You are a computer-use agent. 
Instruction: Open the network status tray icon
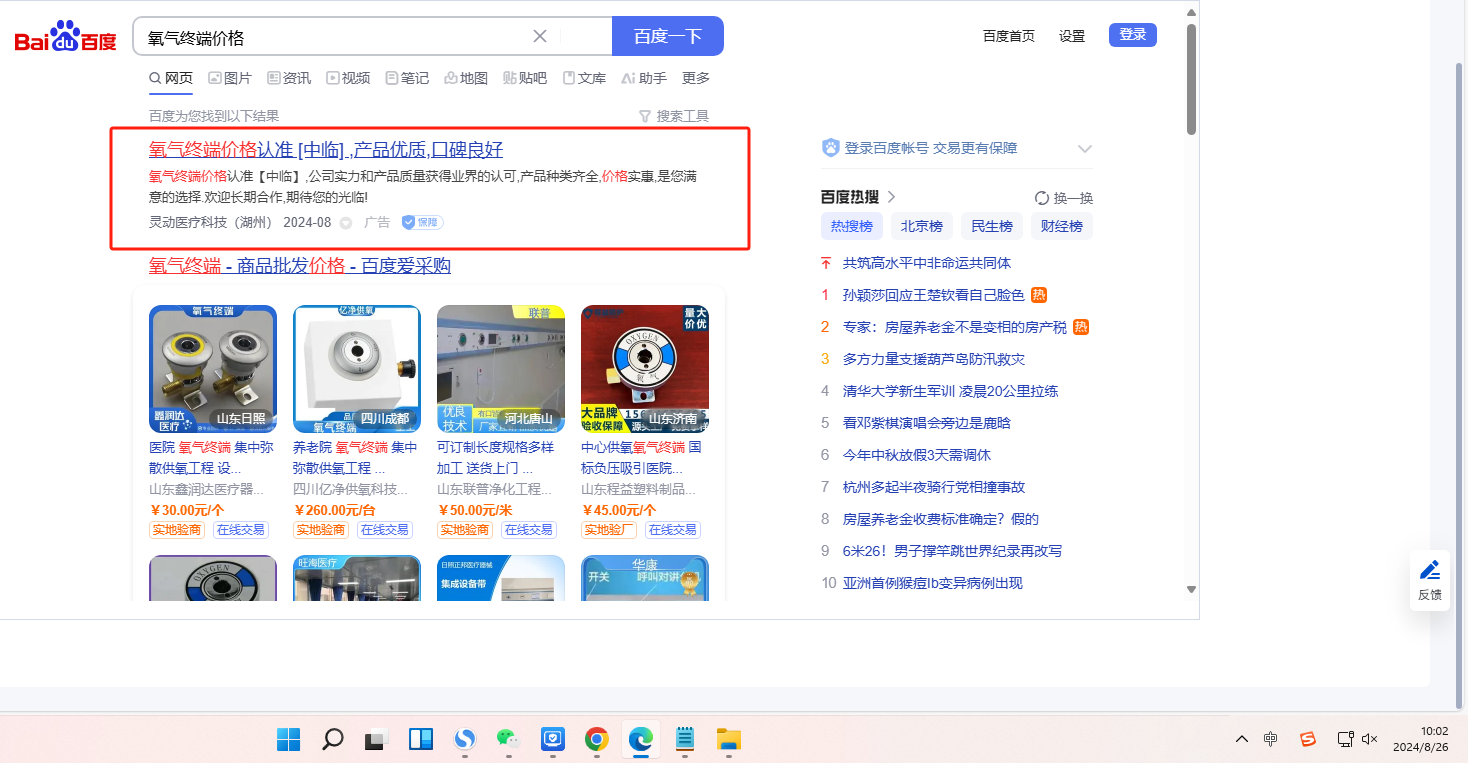pos(1345,739)
